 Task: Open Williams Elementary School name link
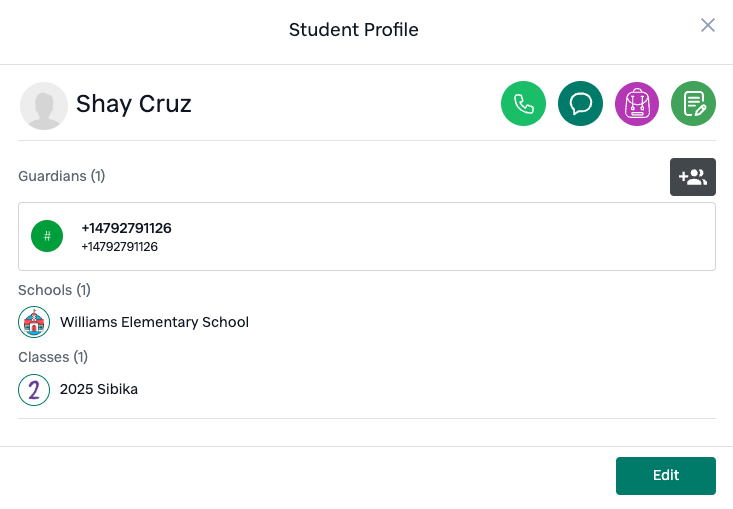pos(154,322)
